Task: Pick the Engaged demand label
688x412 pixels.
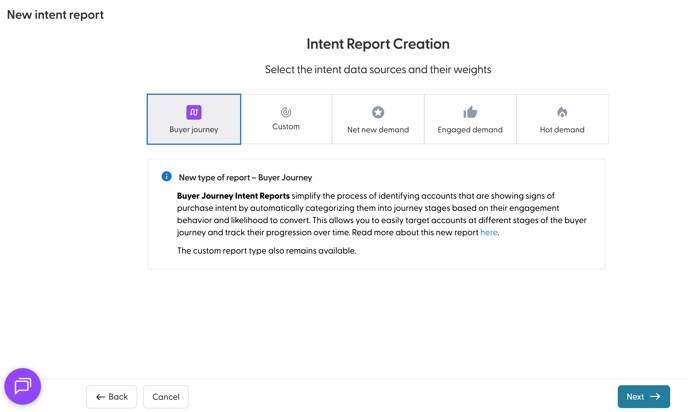Action: click(x=470, y=130)
